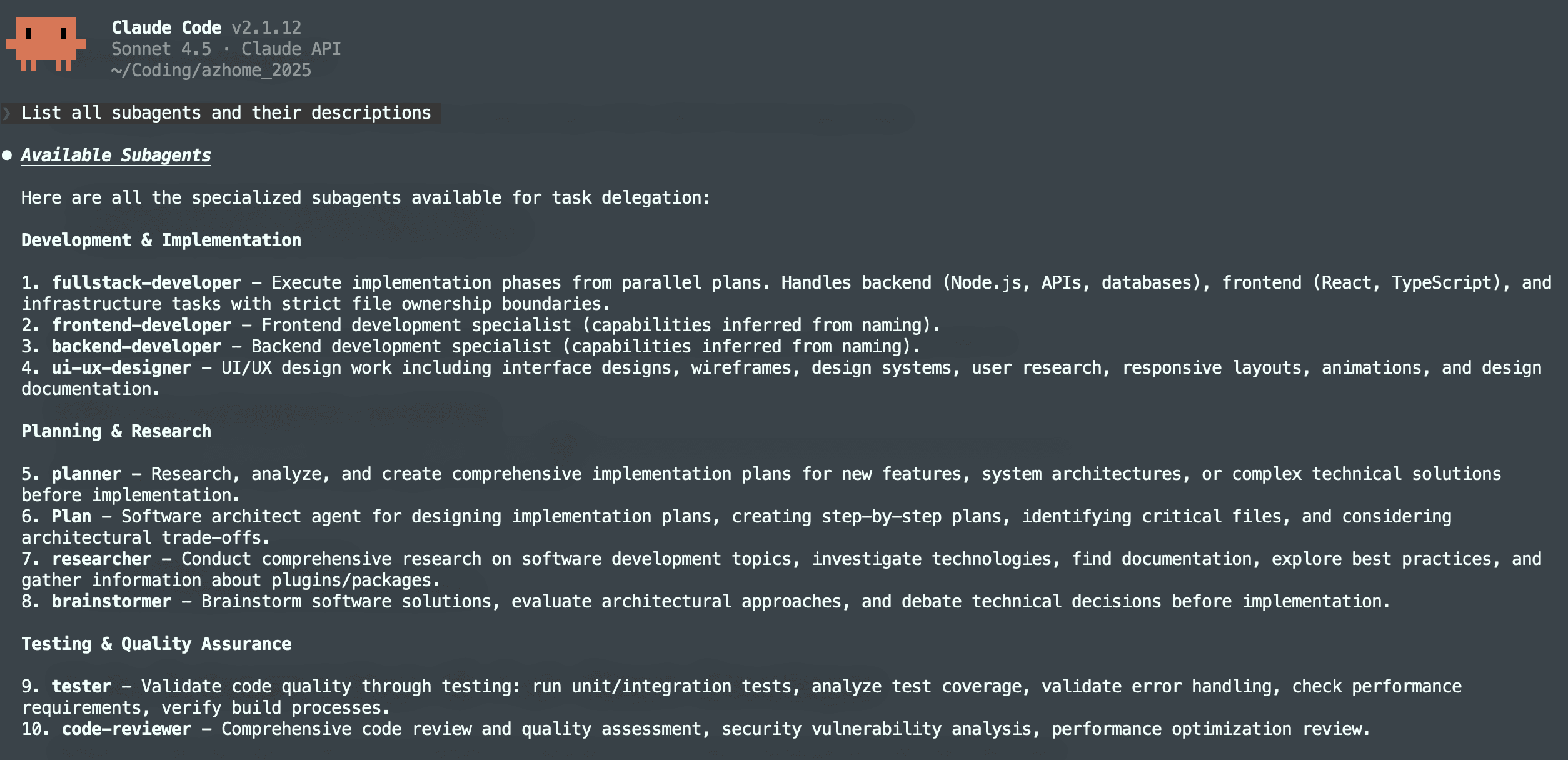This screenshot has width=1568, height=760.
Task: Select the ui-ux-designer subagent name
Action: point(121,367)
